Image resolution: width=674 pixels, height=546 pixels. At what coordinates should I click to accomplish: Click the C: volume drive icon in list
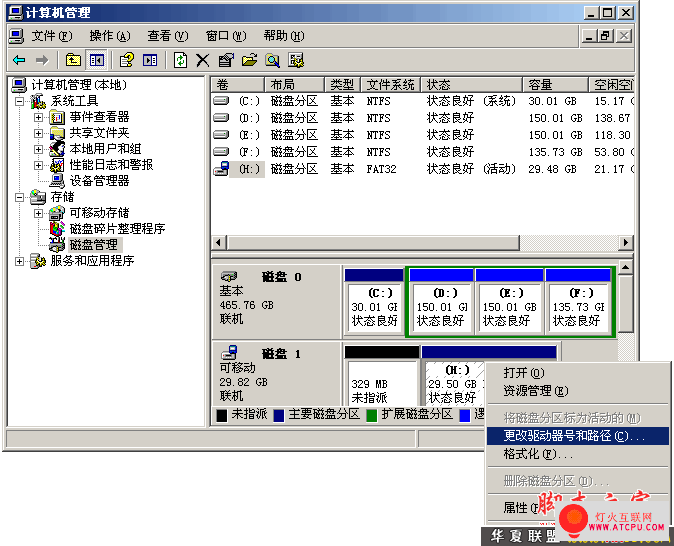click(221, 101)
